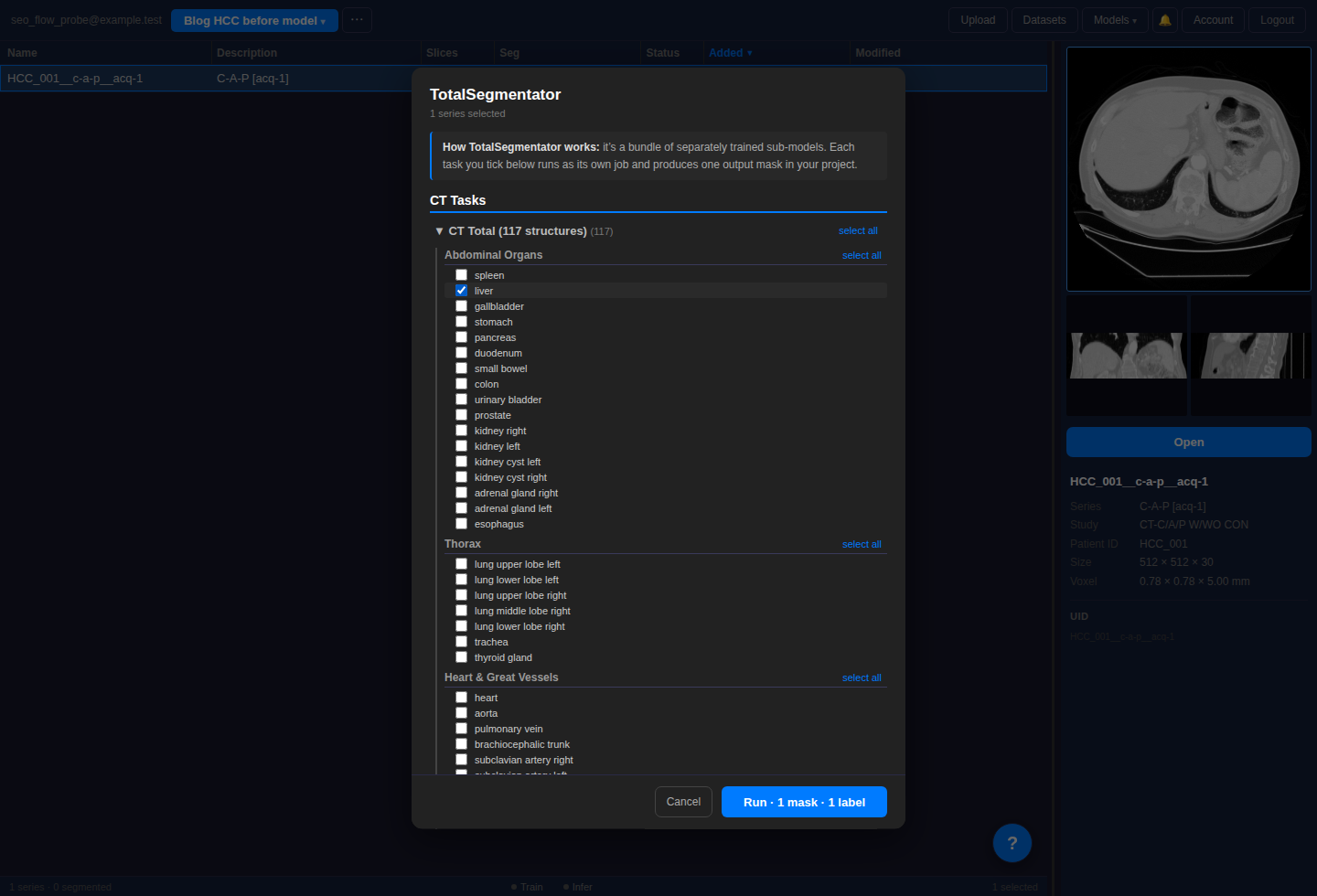Check the heart checkbox
Viewport: 1317px width, 896px height.
pyautogui.click(x=462, y=698)
